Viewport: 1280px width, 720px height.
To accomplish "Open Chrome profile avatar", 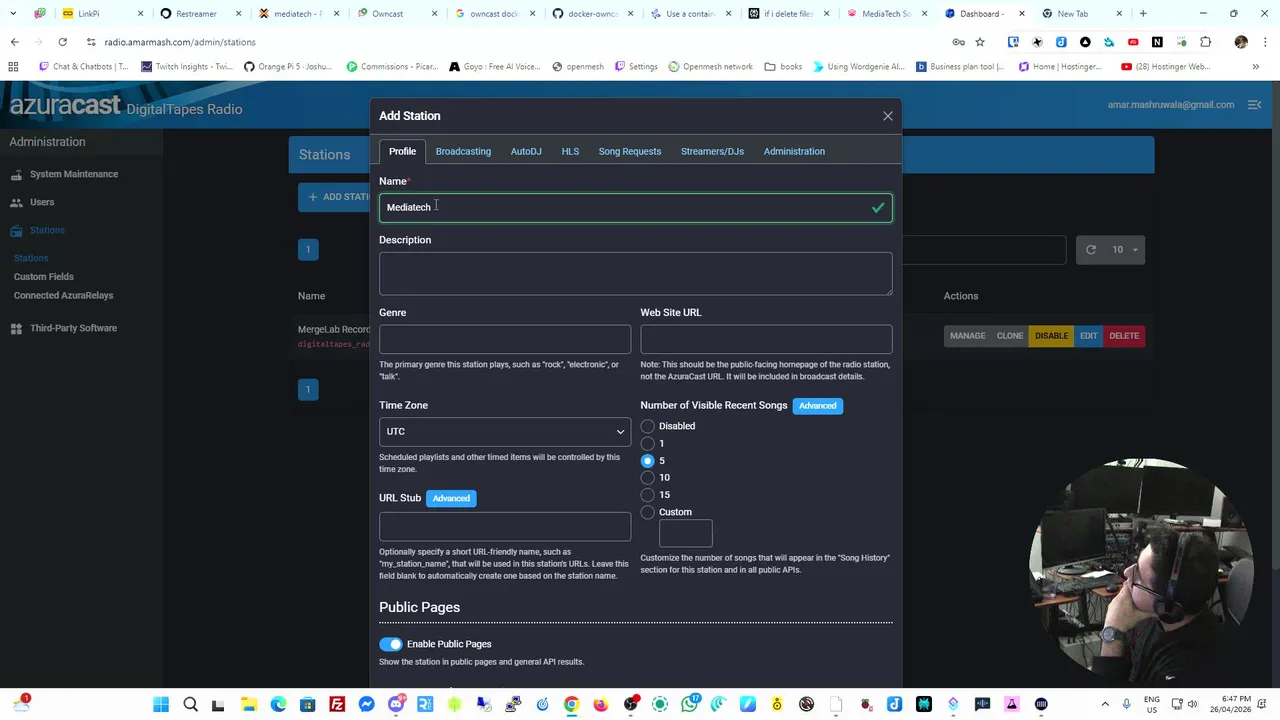I will pyautogui.click(x=1241, y=42).
